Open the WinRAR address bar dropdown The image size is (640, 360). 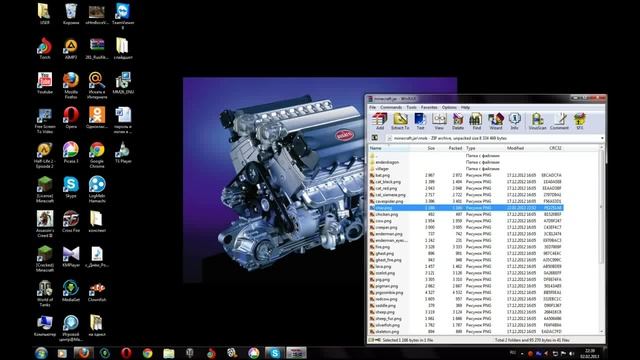[602, 138]
